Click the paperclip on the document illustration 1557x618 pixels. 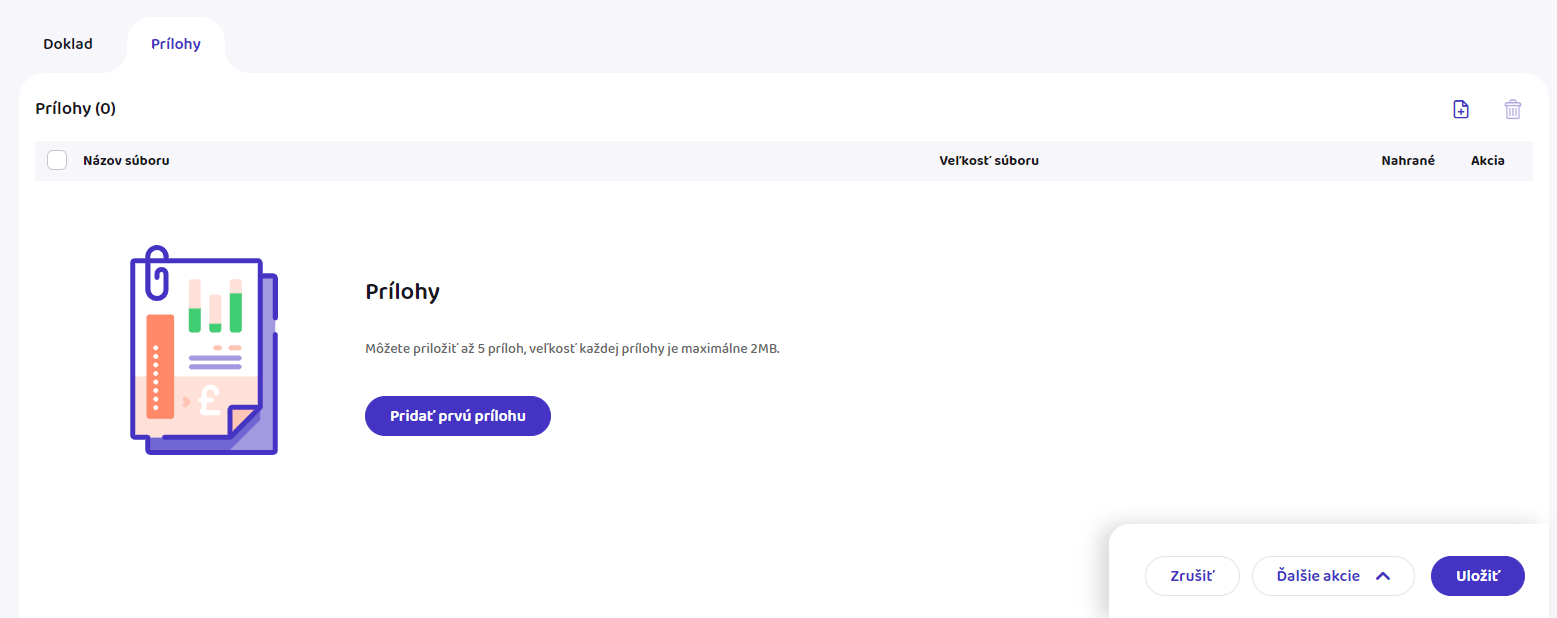tap(156, 272)
